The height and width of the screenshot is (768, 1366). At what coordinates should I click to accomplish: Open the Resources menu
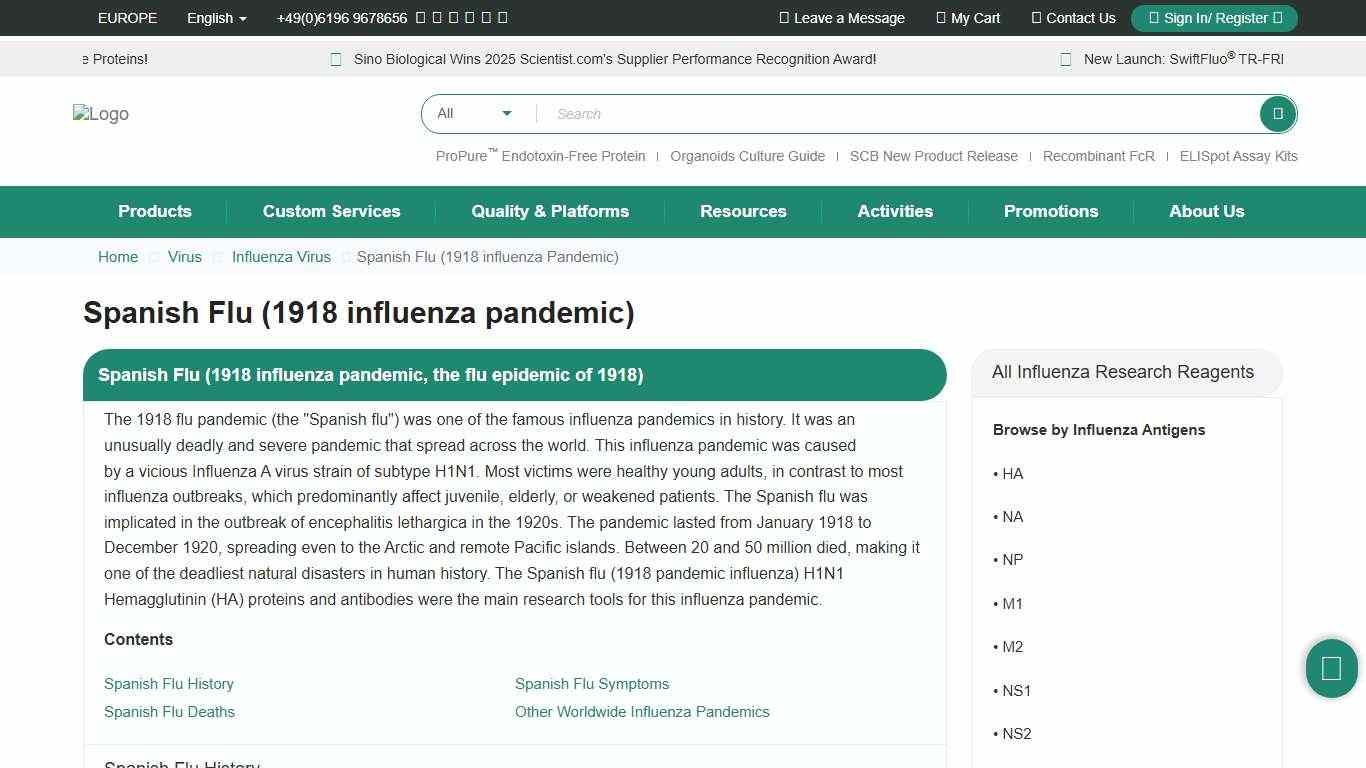[743, 212]
